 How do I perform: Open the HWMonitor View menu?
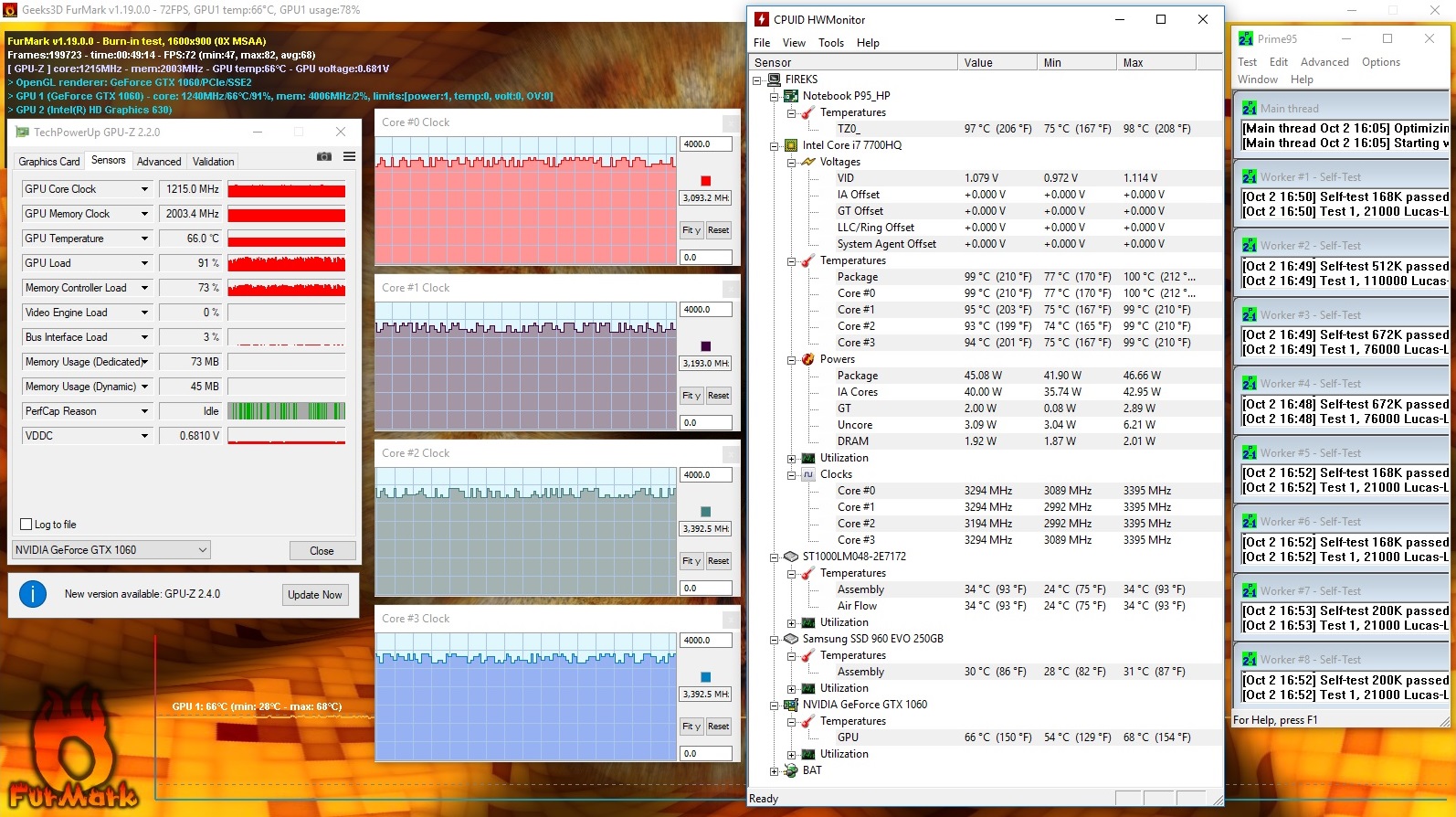(794, 43)
